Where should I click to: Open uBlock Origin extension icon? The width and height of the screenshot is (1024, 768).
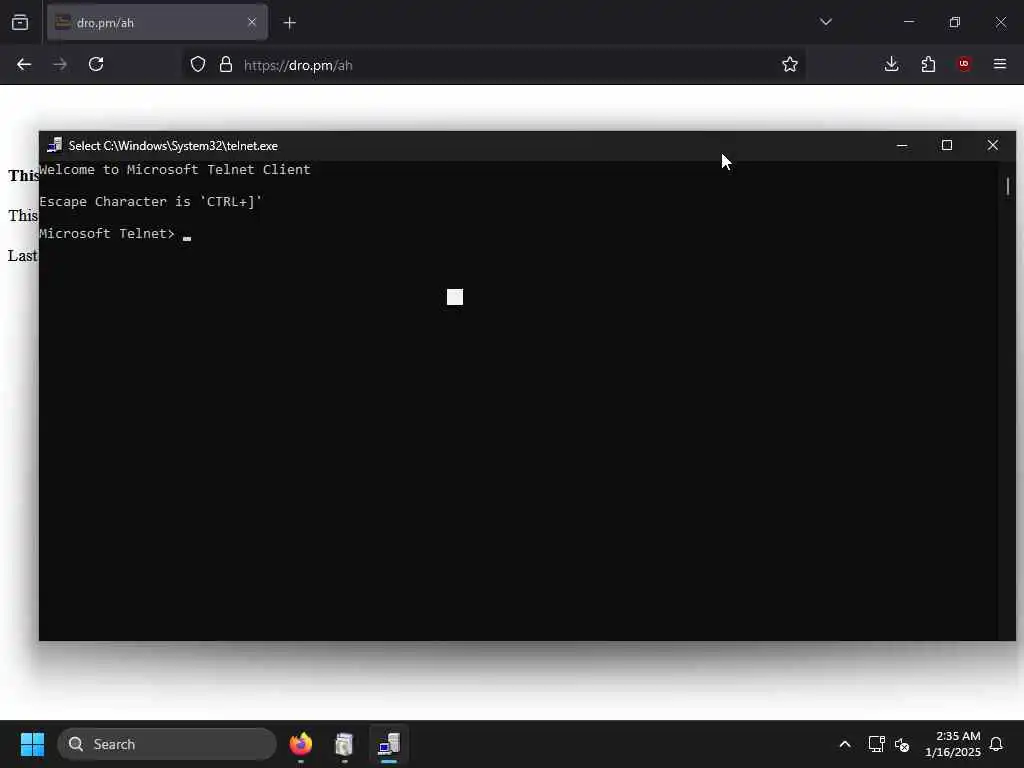pos(964,64)
